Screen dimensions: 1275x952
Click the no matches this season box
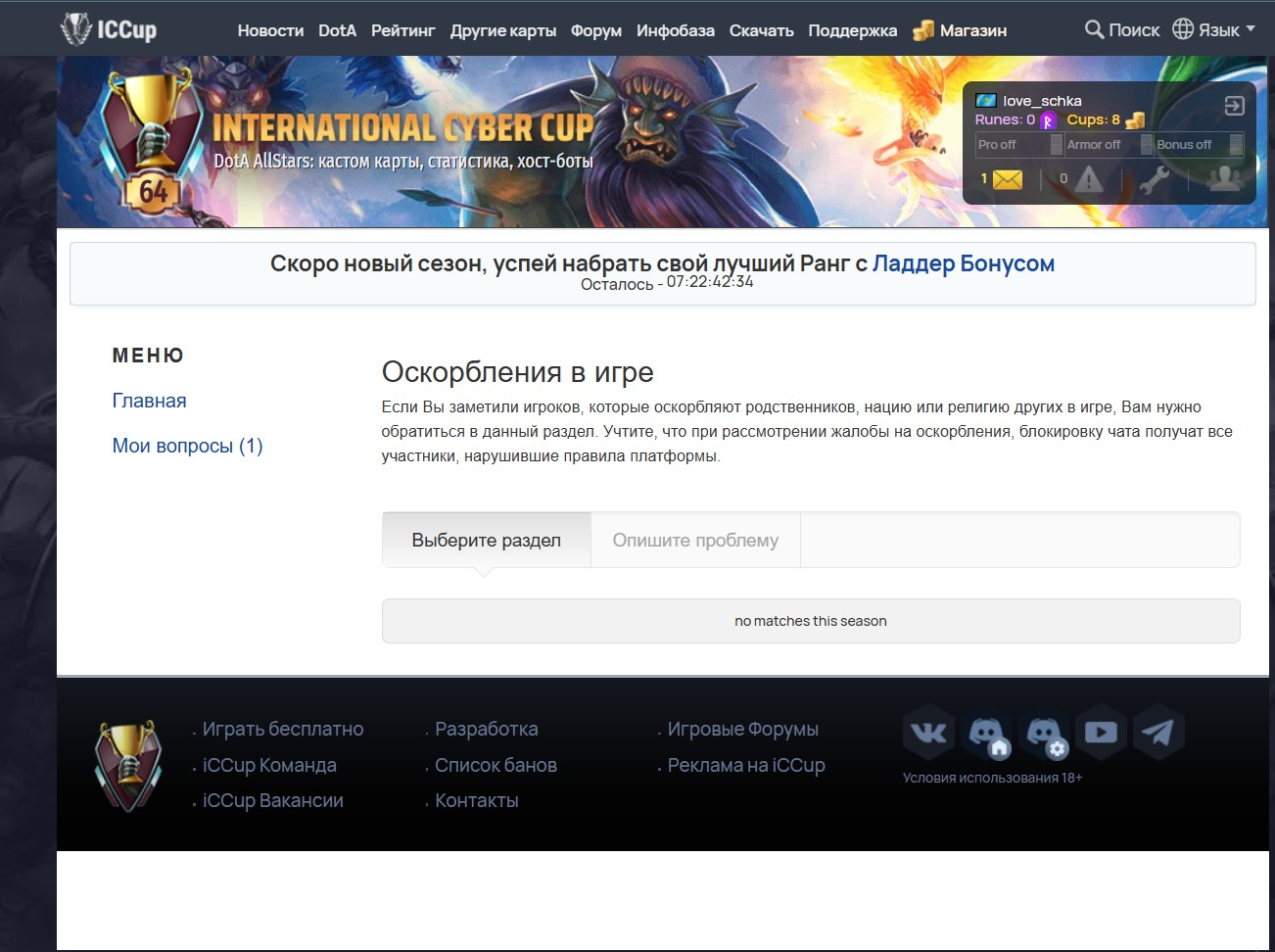click(811, 621)
